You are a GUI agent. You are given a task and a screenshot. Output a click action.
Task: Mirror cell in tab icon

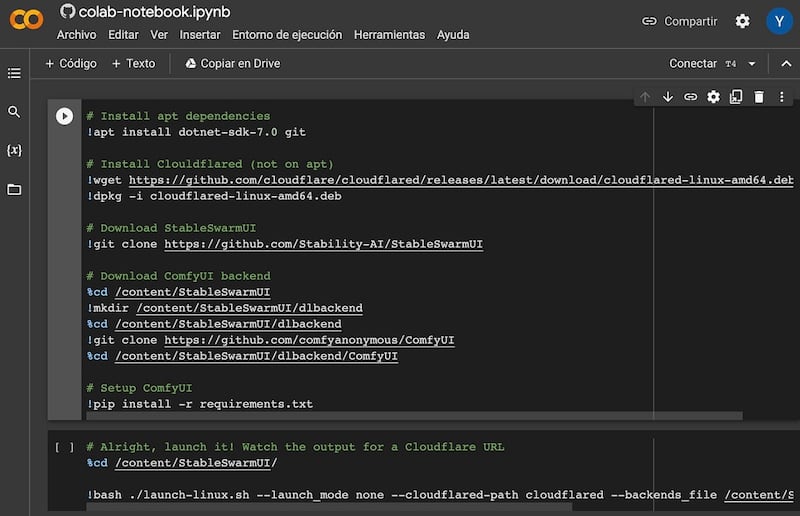pos(736,97)
